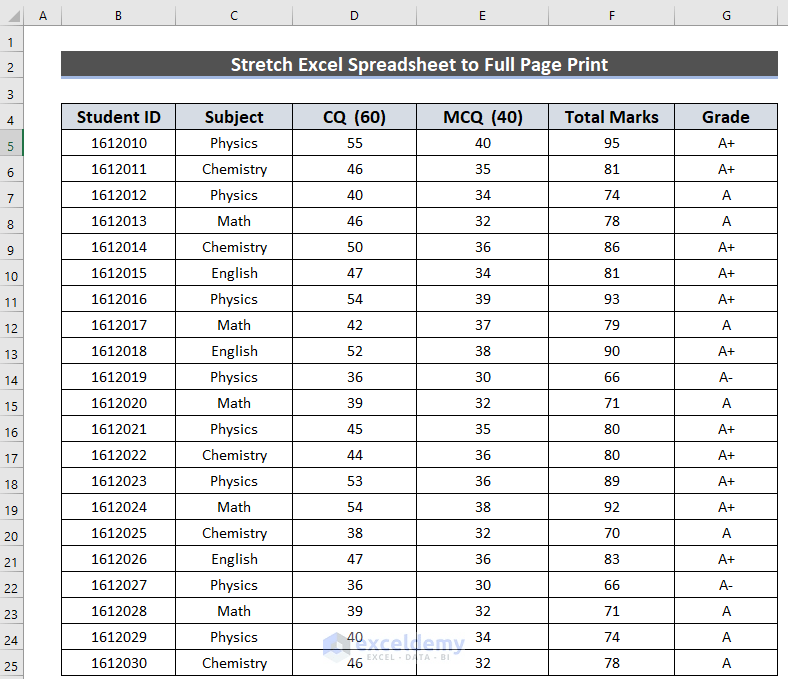788x679 pixels.
Task: Click the Grade cell for student 1612027
Action: coord(726,585)
